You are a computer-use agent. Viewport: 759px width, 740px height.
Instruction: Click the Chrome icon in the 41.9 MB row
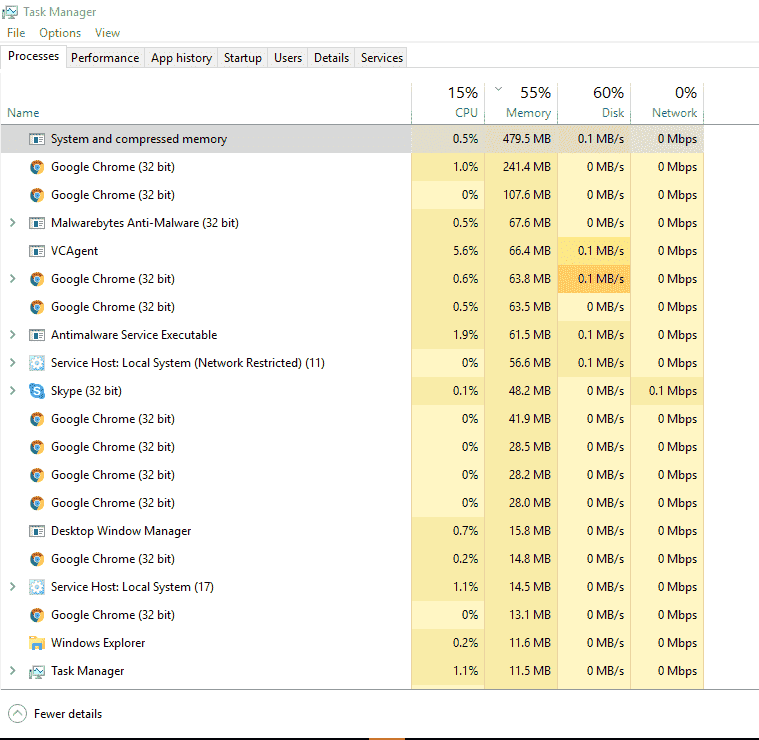(37, 419)
